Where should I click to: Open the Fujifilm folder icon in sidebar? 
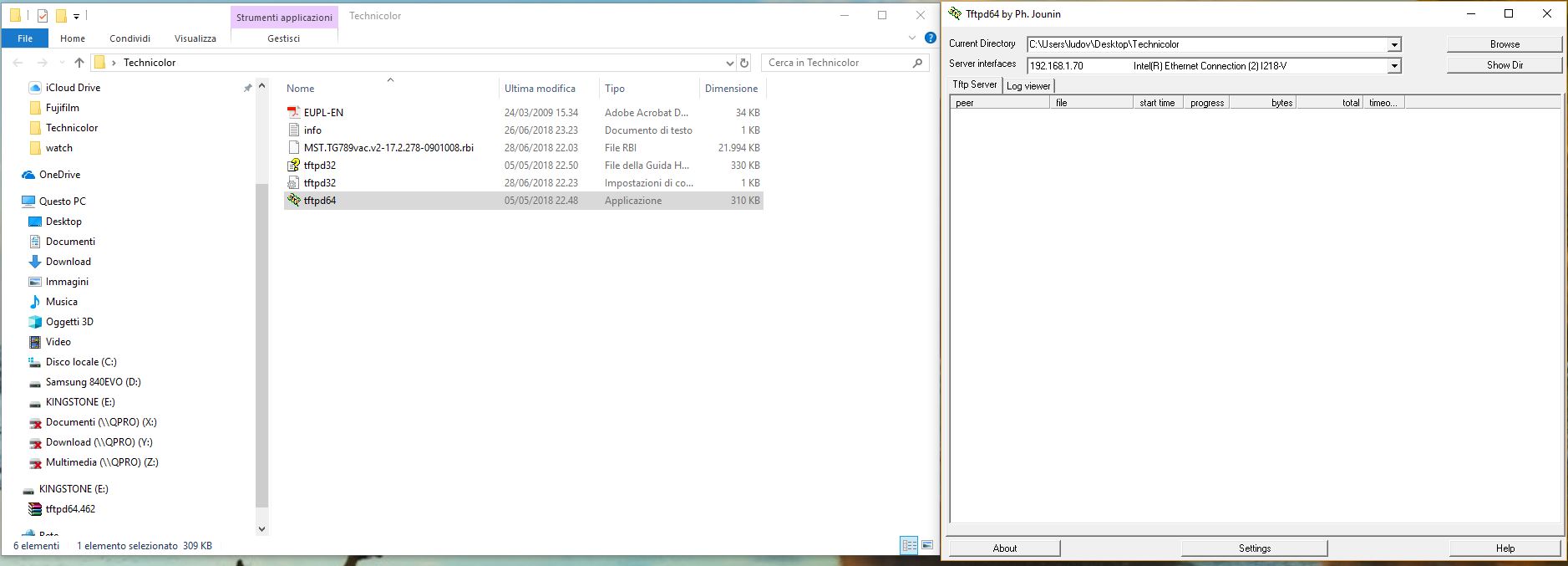pyautogui.click(x=35, y=107)
